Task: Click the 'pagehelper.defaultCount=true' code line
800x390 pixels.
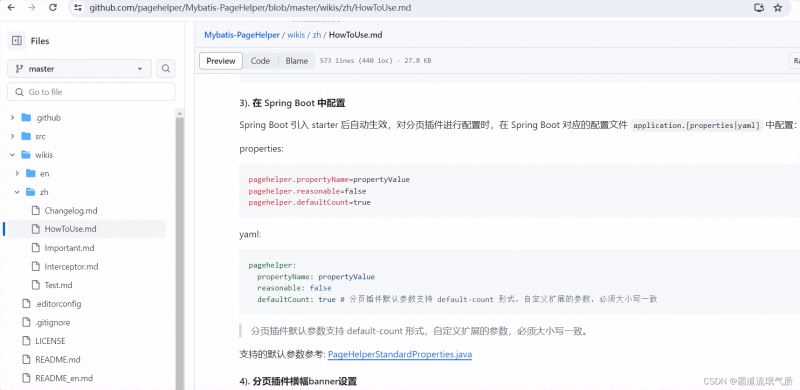Action: coord(309,202)
